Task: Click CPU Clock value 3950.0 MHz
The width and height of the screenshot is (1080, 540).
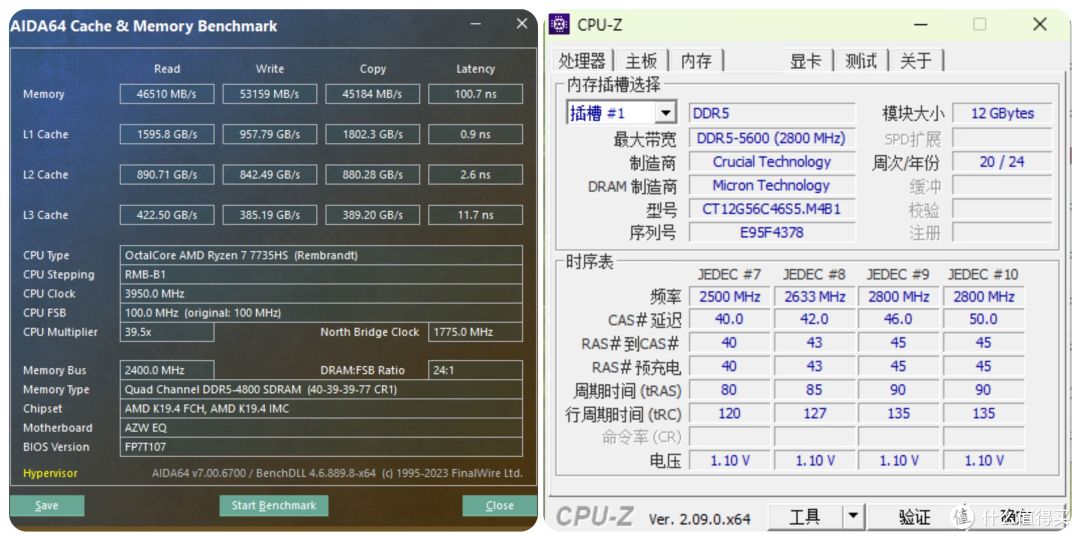Action: click(x=321, y=293)
